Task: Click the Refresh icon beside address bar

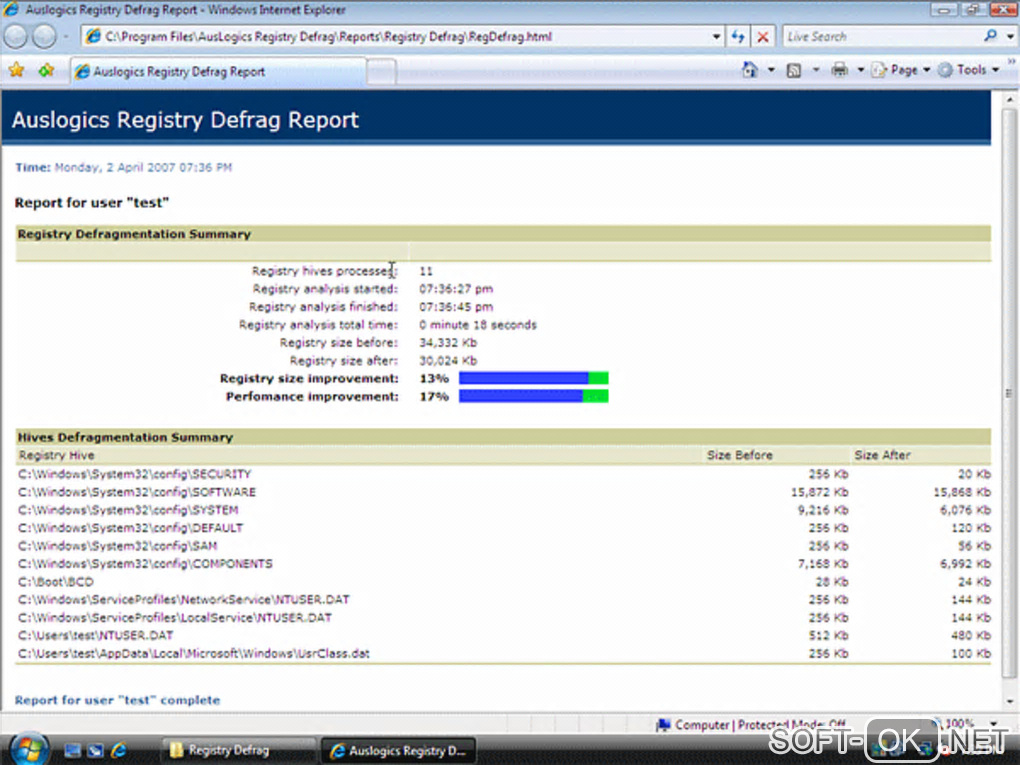Action: tap(738, 36)
